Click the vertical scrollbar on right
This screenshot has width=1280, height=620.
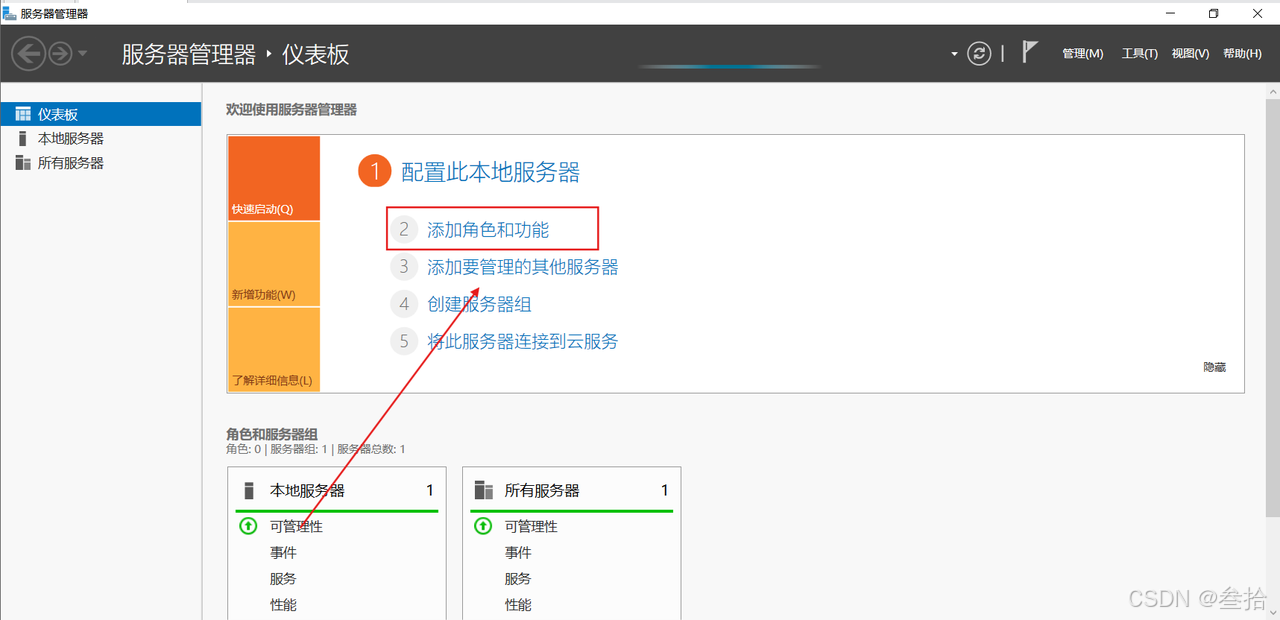tap(1271, 307)
